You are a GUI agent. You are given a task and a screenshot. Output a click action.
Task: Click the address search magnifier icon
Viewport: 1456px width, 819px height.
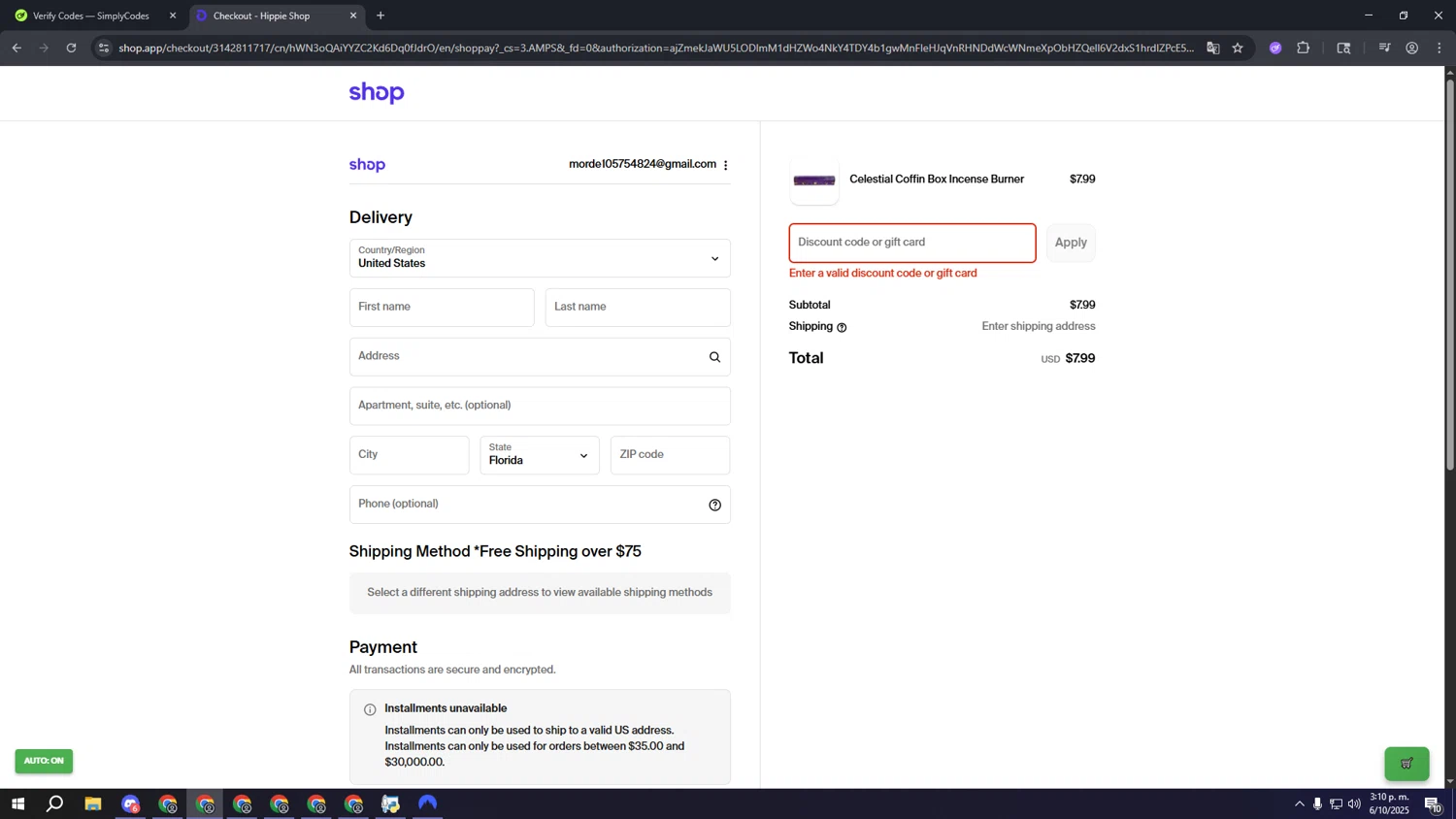click(x=714, y=357)
